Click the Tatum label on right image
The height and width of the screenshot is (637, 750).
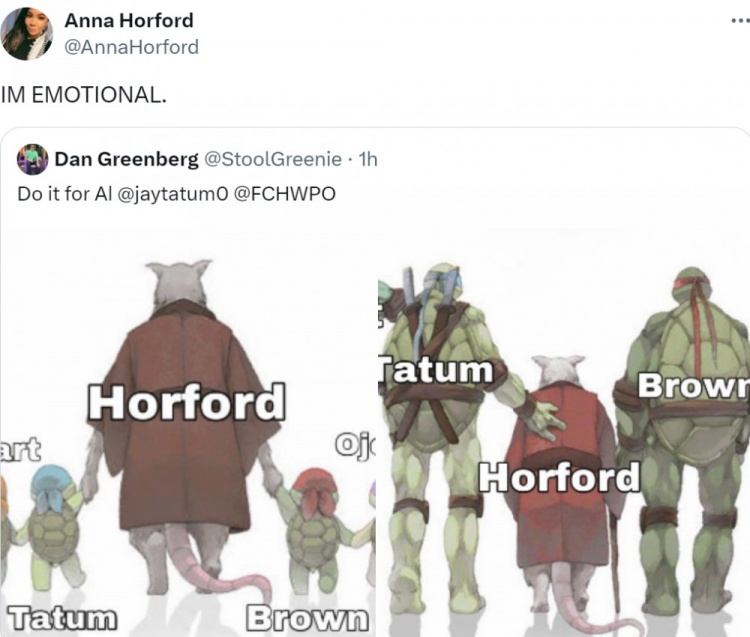pyautogui.click(x=435, y=370)
